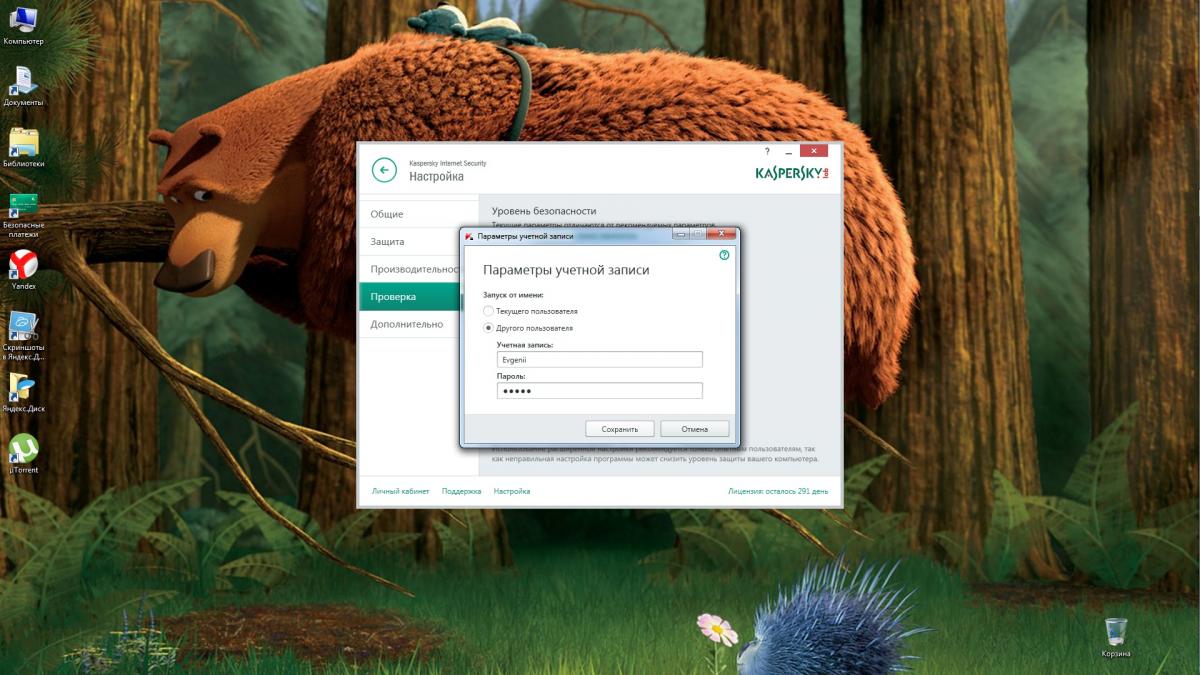The image size is (1200, 675).
Task: Open the Библиотеки desktop folder icon
Action: 23,147
